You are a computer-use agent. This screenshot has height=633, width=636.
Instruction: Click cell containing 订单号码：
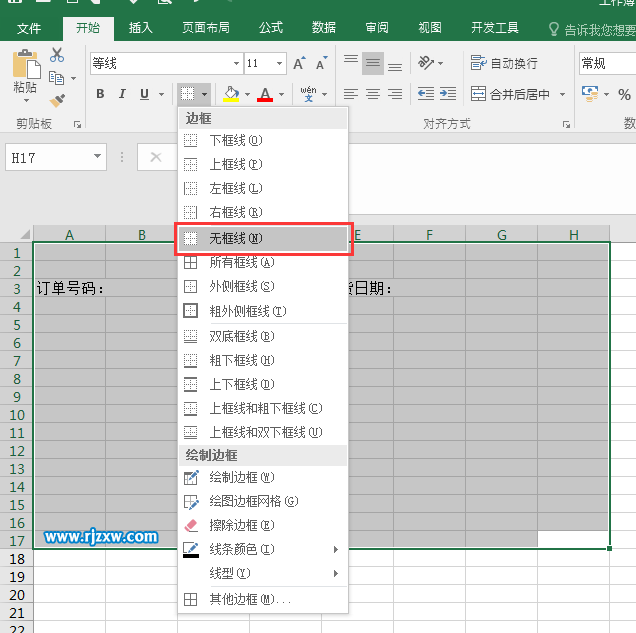point(70,289)
